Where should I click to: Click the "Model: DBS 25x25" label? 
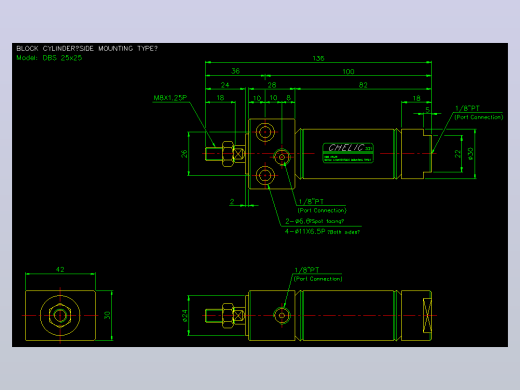(x=49, y=58)
